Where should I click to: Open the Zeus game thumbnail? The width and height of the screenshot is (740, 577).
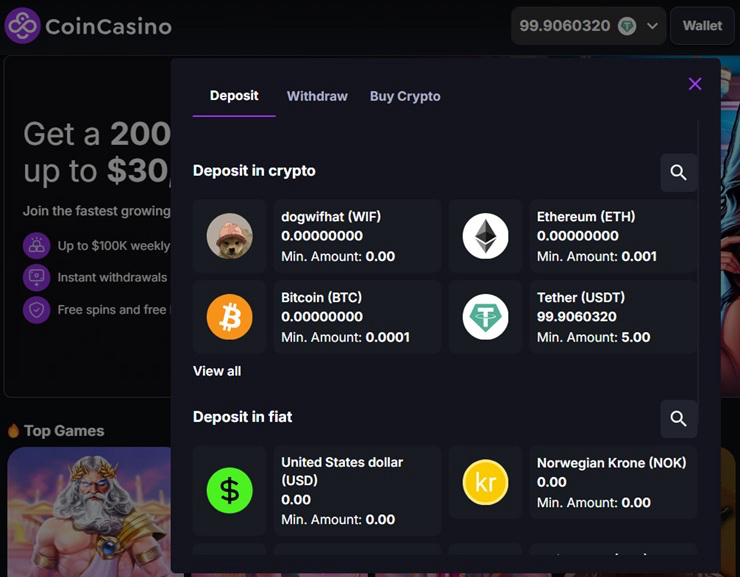tap(90, 510)
